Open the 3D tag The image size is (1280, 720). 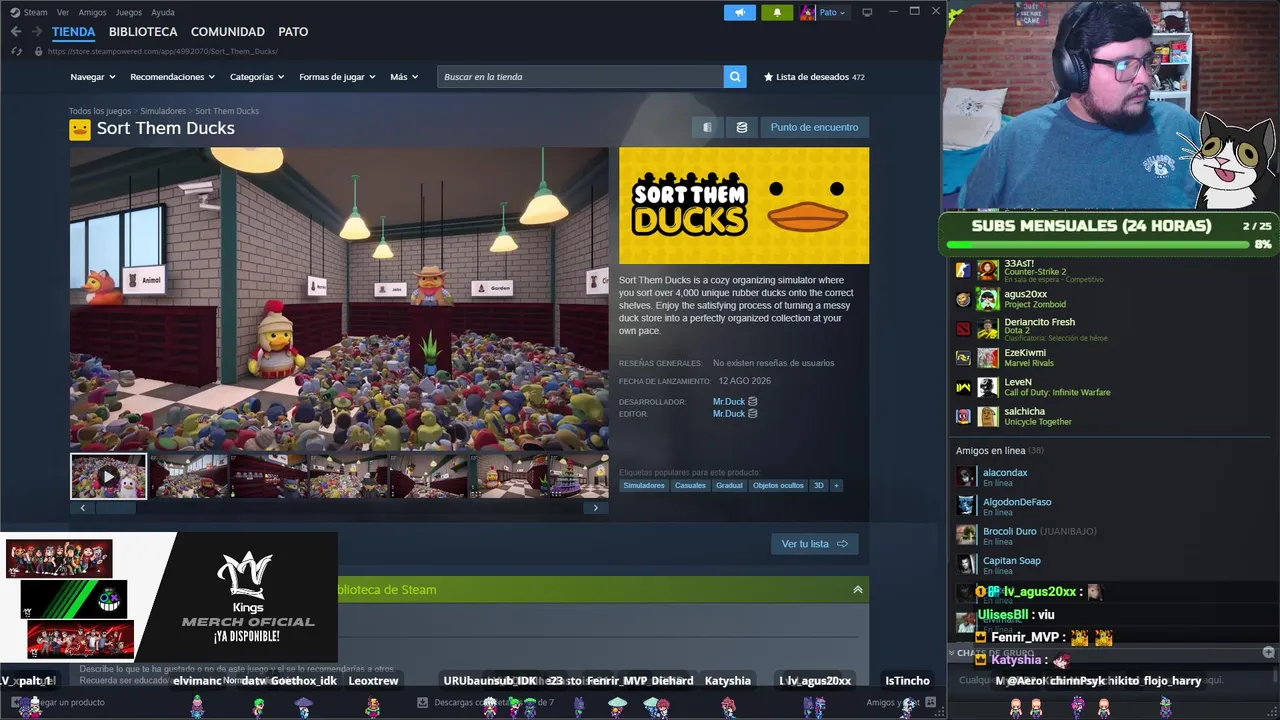[819, 486]
